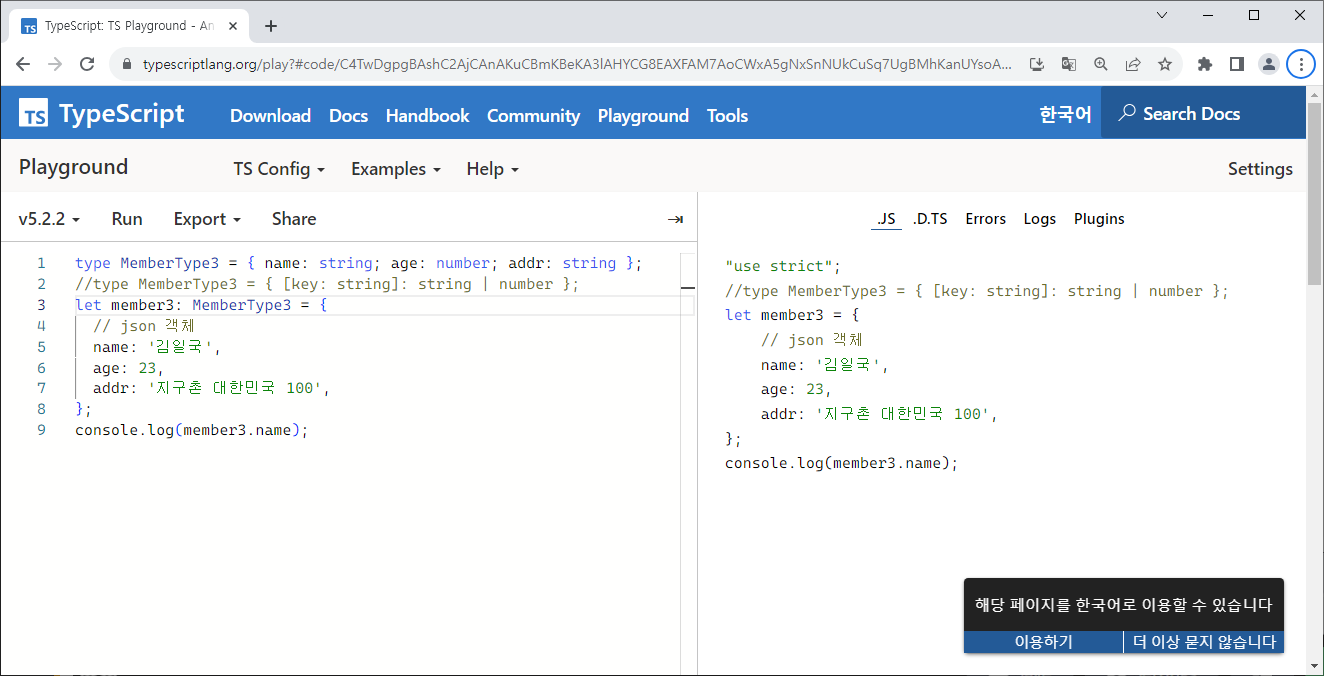Go back with browser back arrow
Image resolution: width=1324 pixels, height=676 pixels.
point(23,64)
